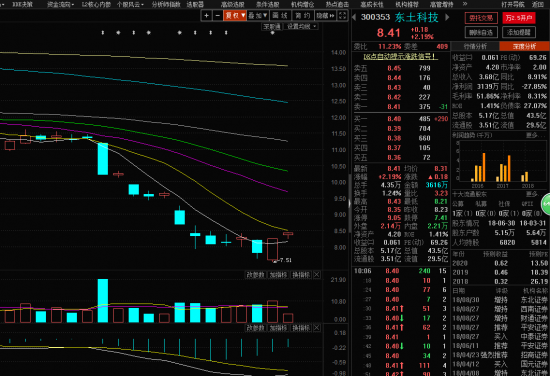The height and width of the screenshot is (376, 550).
Task: Zoom out the chart using minus icon
Action: tap(217, 15)
